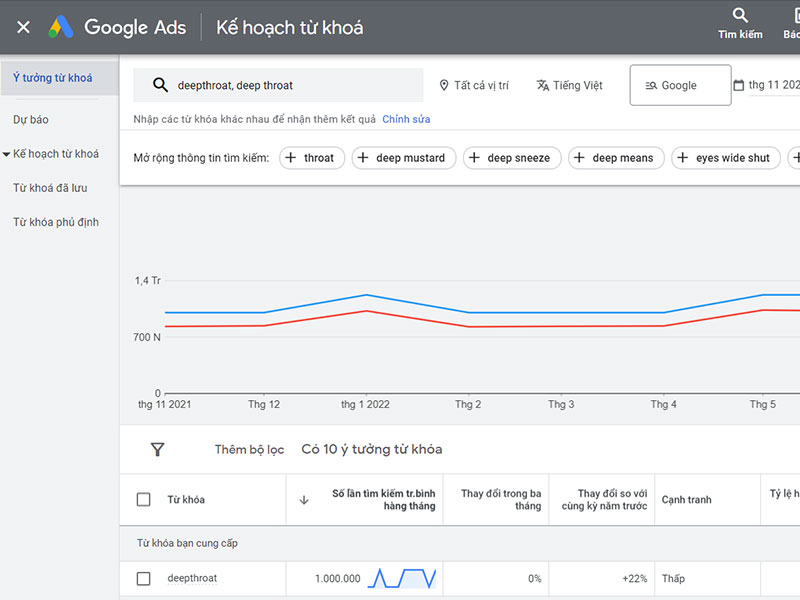Add the 'throat' keyword suggestion chip
Screen dimensions: 800x600
pos(311,158)
